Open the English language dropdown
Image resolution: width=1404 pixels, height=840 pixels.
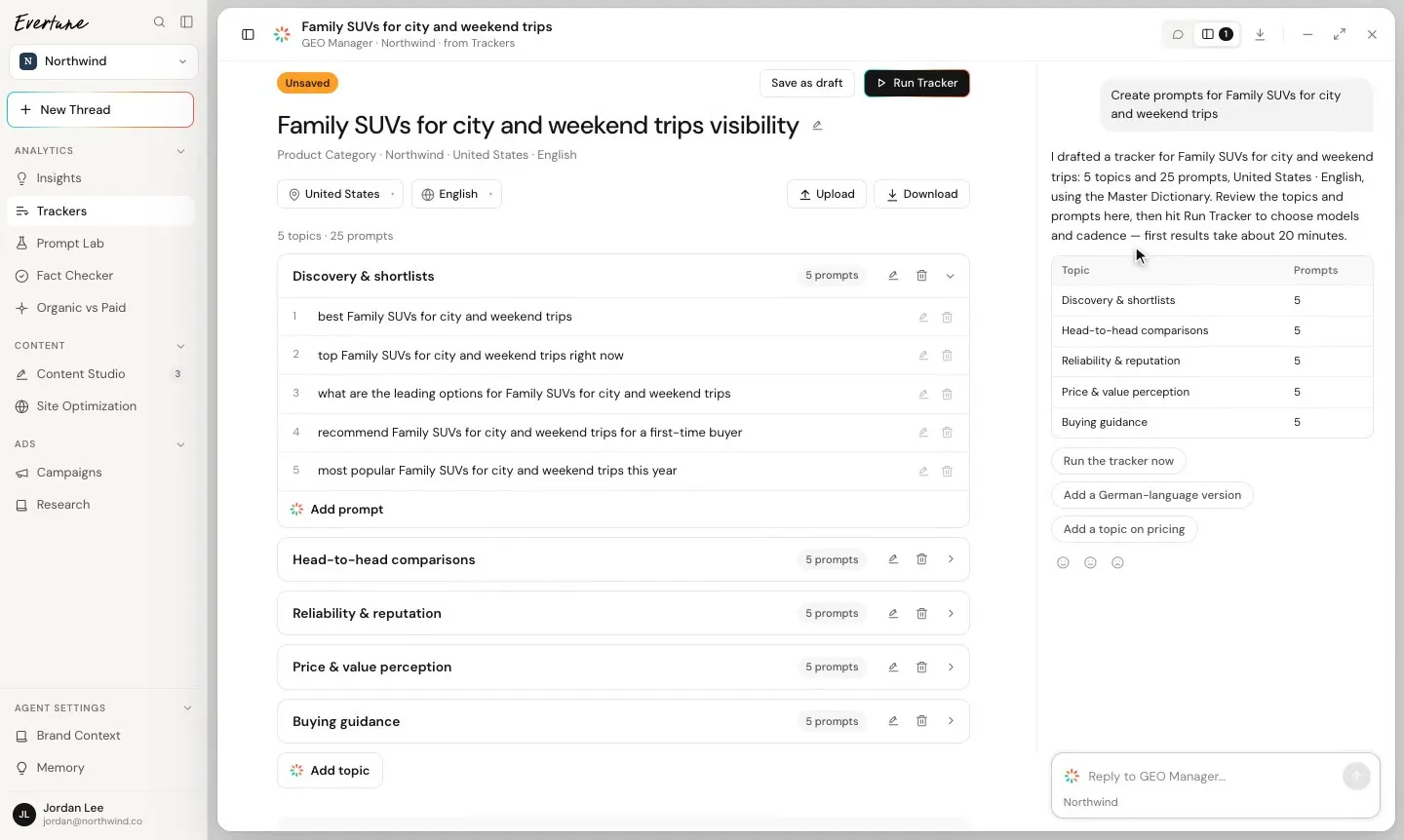click(x=456, y=194)
